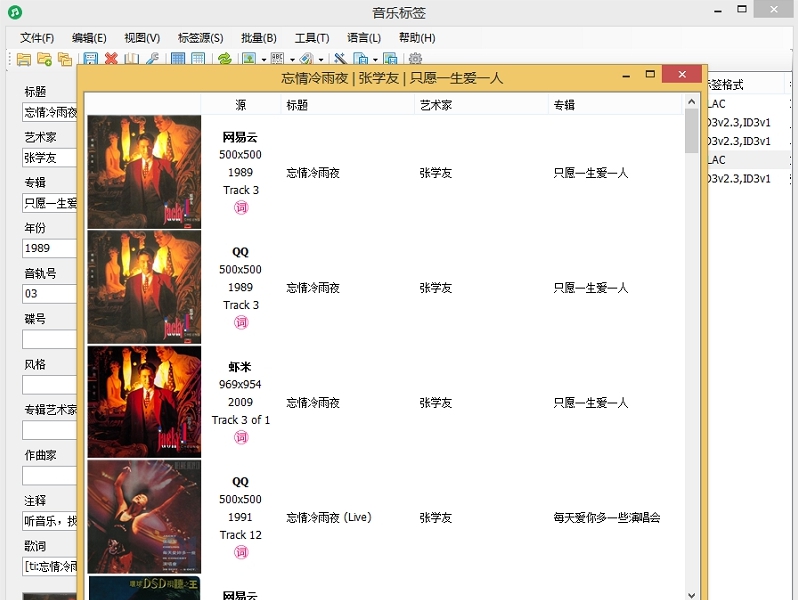Image resolution: width=798 pixels, height=600 pixels.
Task: Click the wrench toolbar icon
Action: tap(152, 59)
